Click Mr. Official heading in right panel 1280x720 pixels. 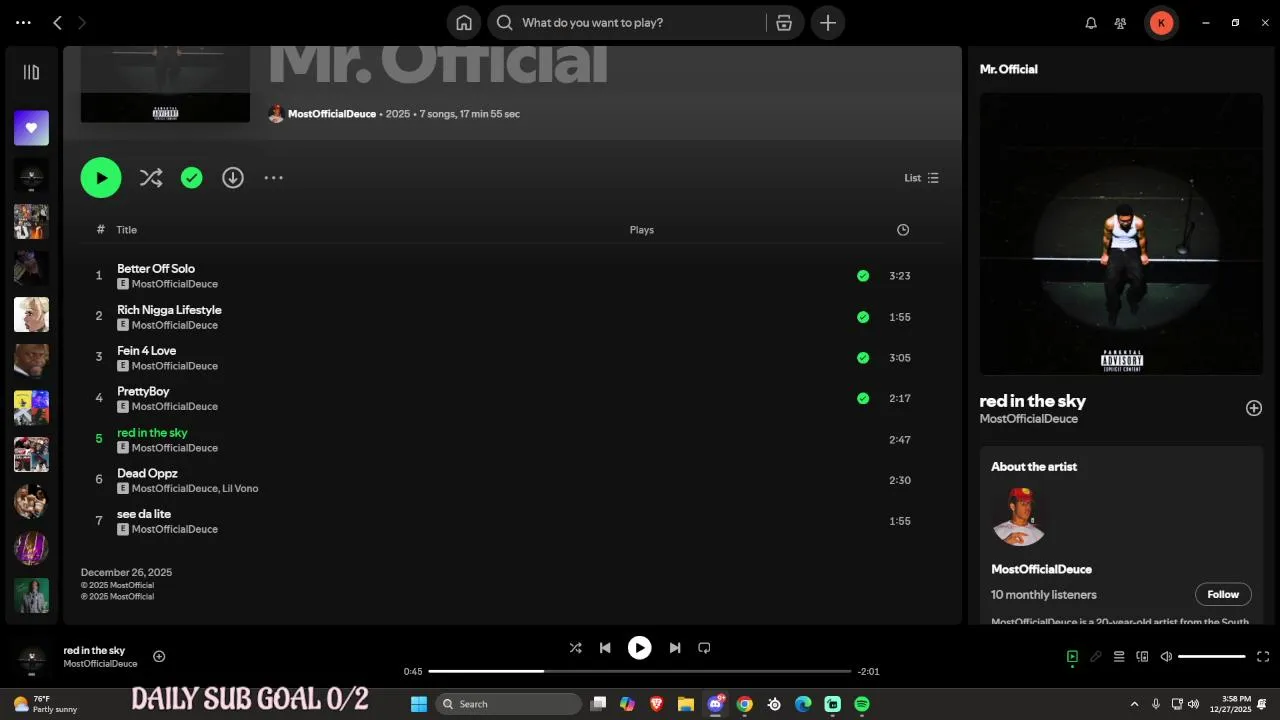coord(1008,69)
